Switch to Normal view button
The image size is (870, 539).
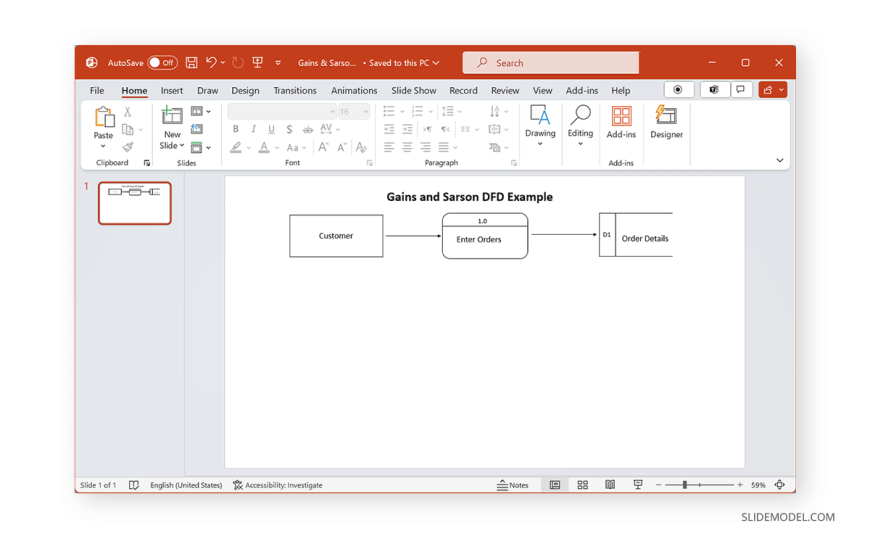coord(555,485)
